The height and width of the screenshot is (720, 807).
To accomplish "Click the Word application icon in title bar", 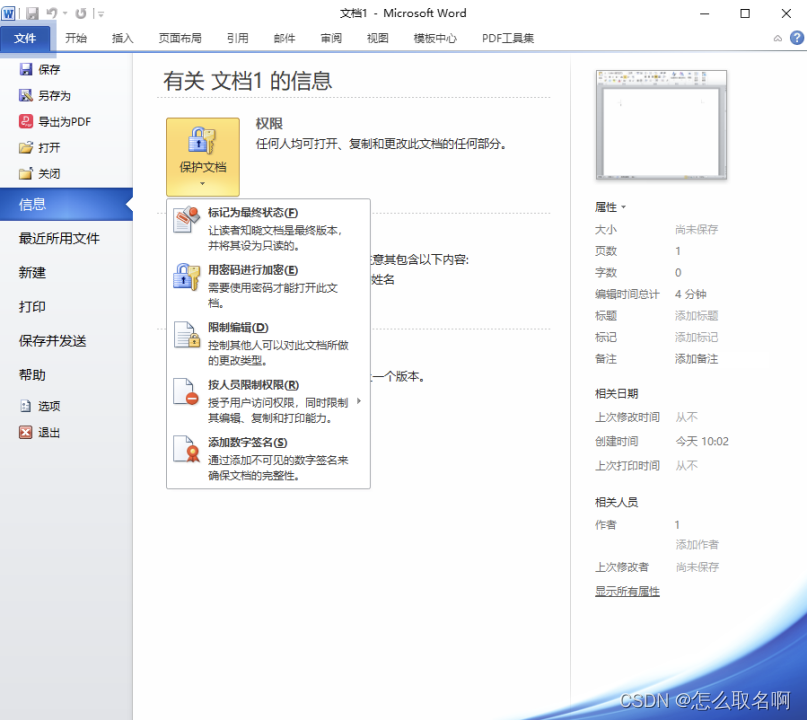I will 8,13.
